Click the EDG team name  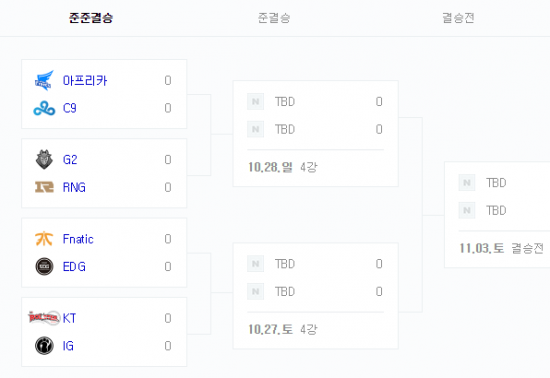(74, 267)
